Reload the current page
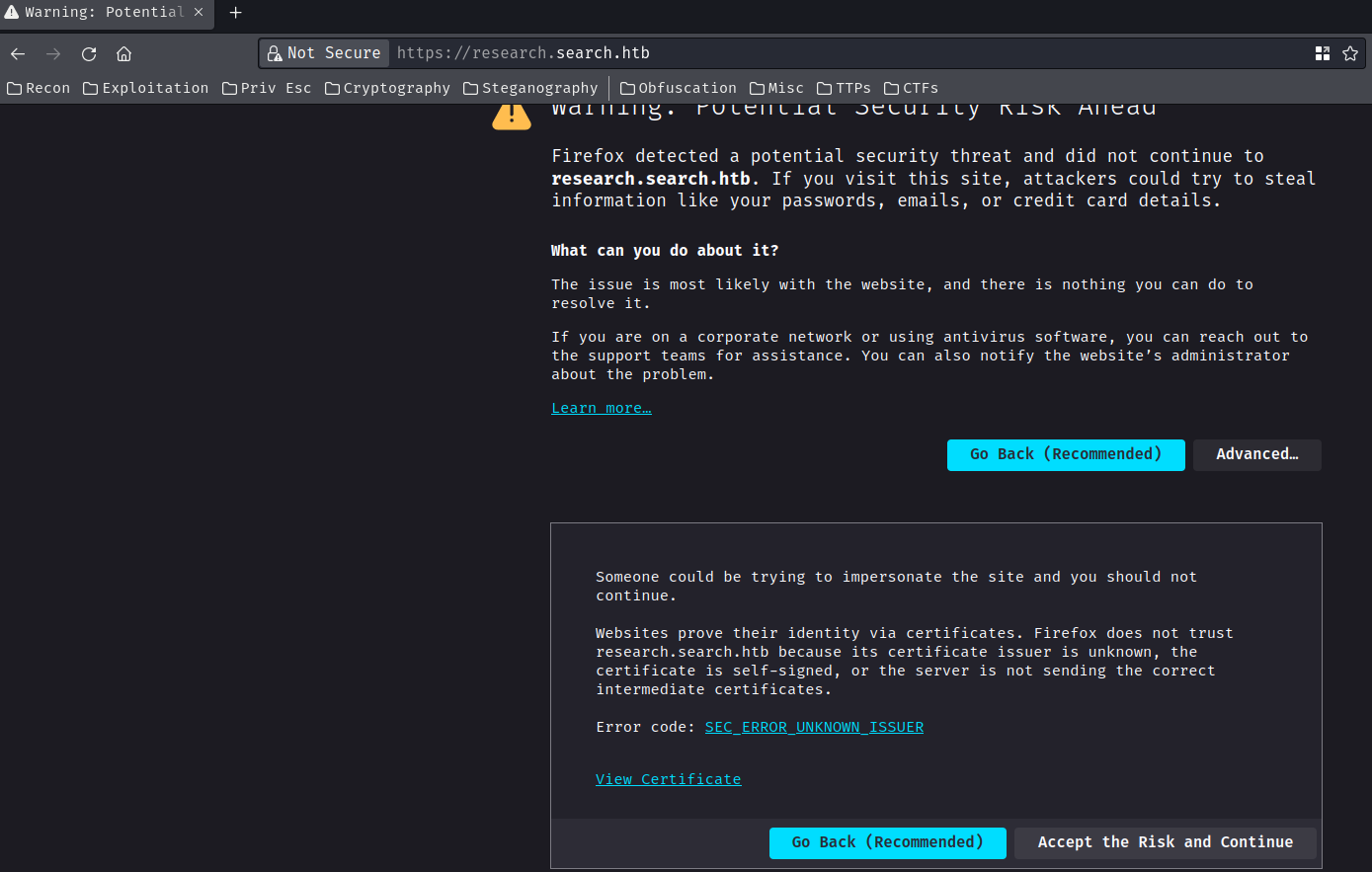This screenshot has width=1372, height=872. coord(89,53)
